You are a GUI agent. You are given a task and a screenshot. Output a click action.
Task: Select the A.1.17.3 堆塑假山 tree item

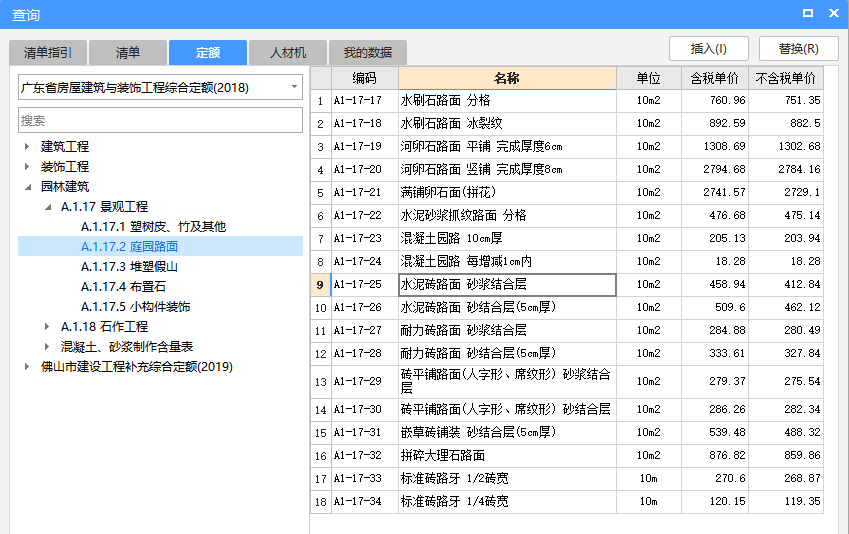click(135, 267)
